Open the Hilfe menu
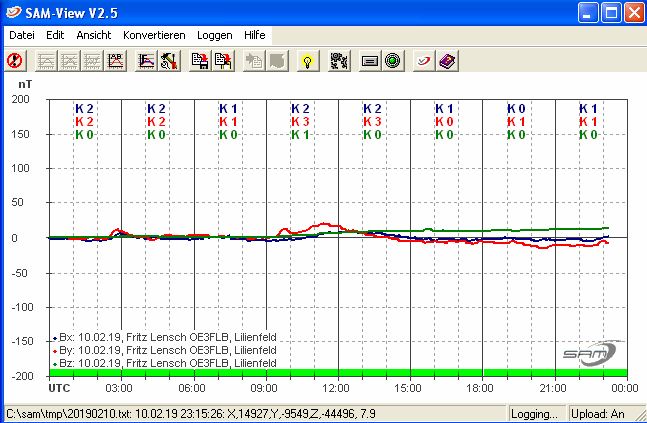647x423 pixels. pyautogui.click(x=254, y=35)
